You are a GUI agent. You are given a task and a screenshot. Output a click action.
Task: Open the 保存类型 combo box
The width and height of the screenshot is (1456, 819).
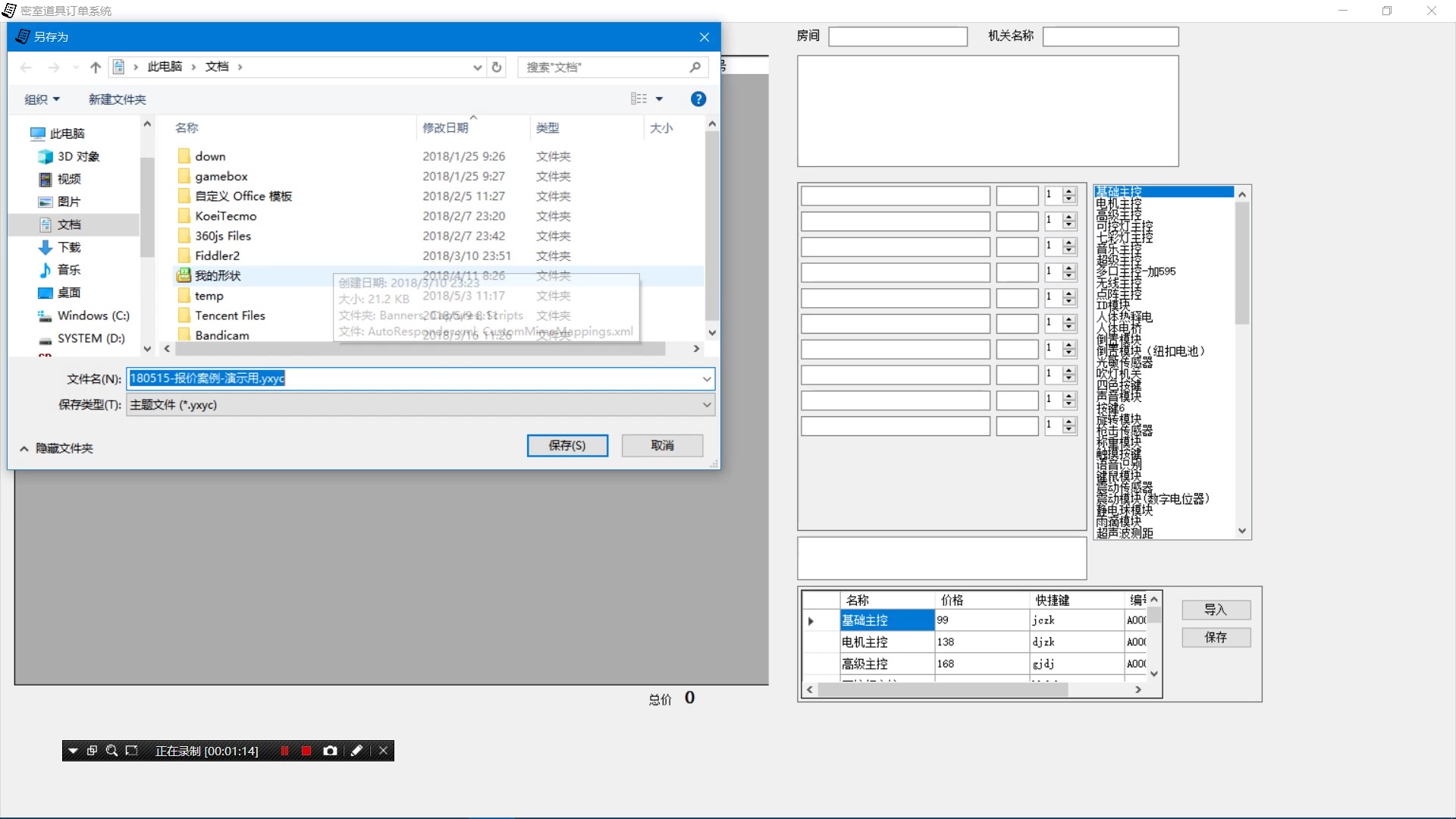(420, 405)
